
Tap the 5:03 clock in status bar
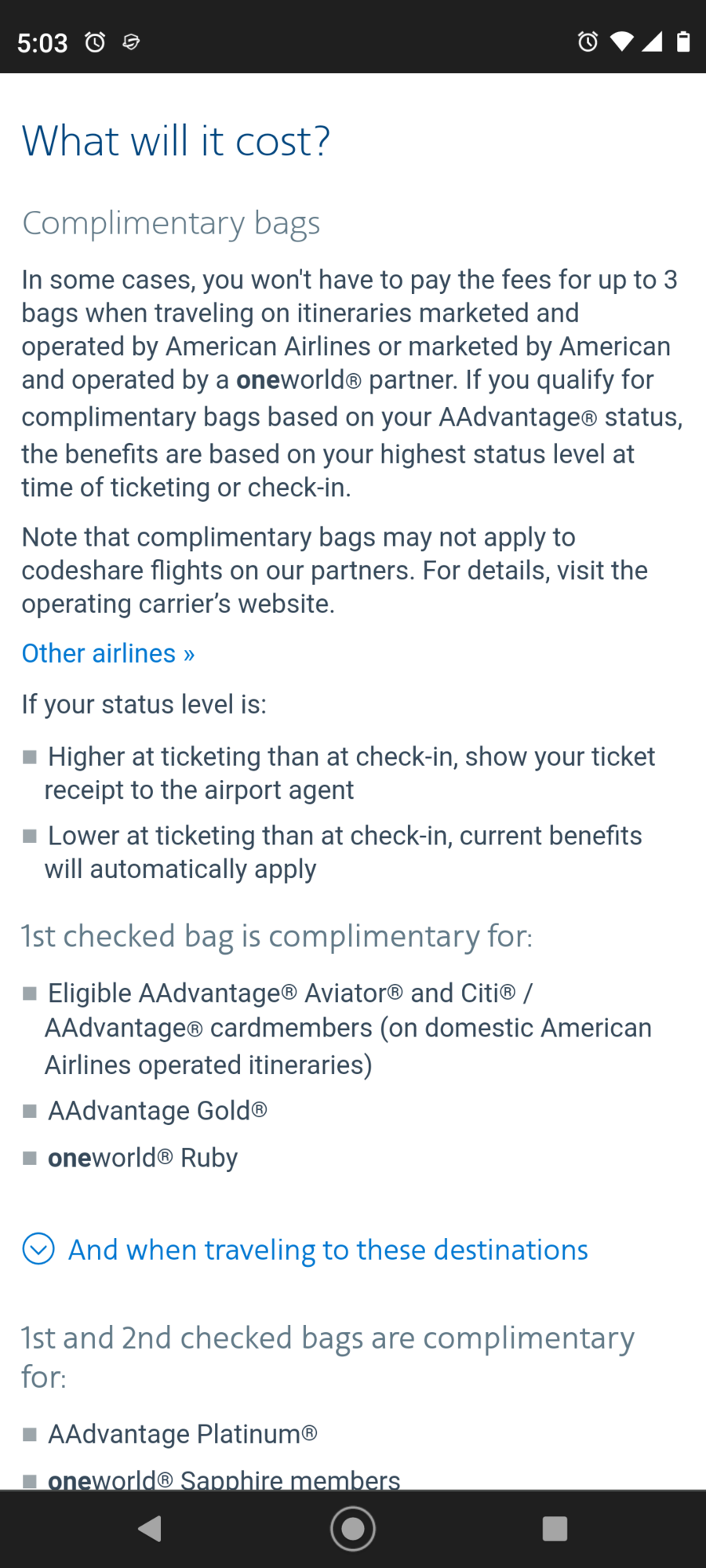42,42
